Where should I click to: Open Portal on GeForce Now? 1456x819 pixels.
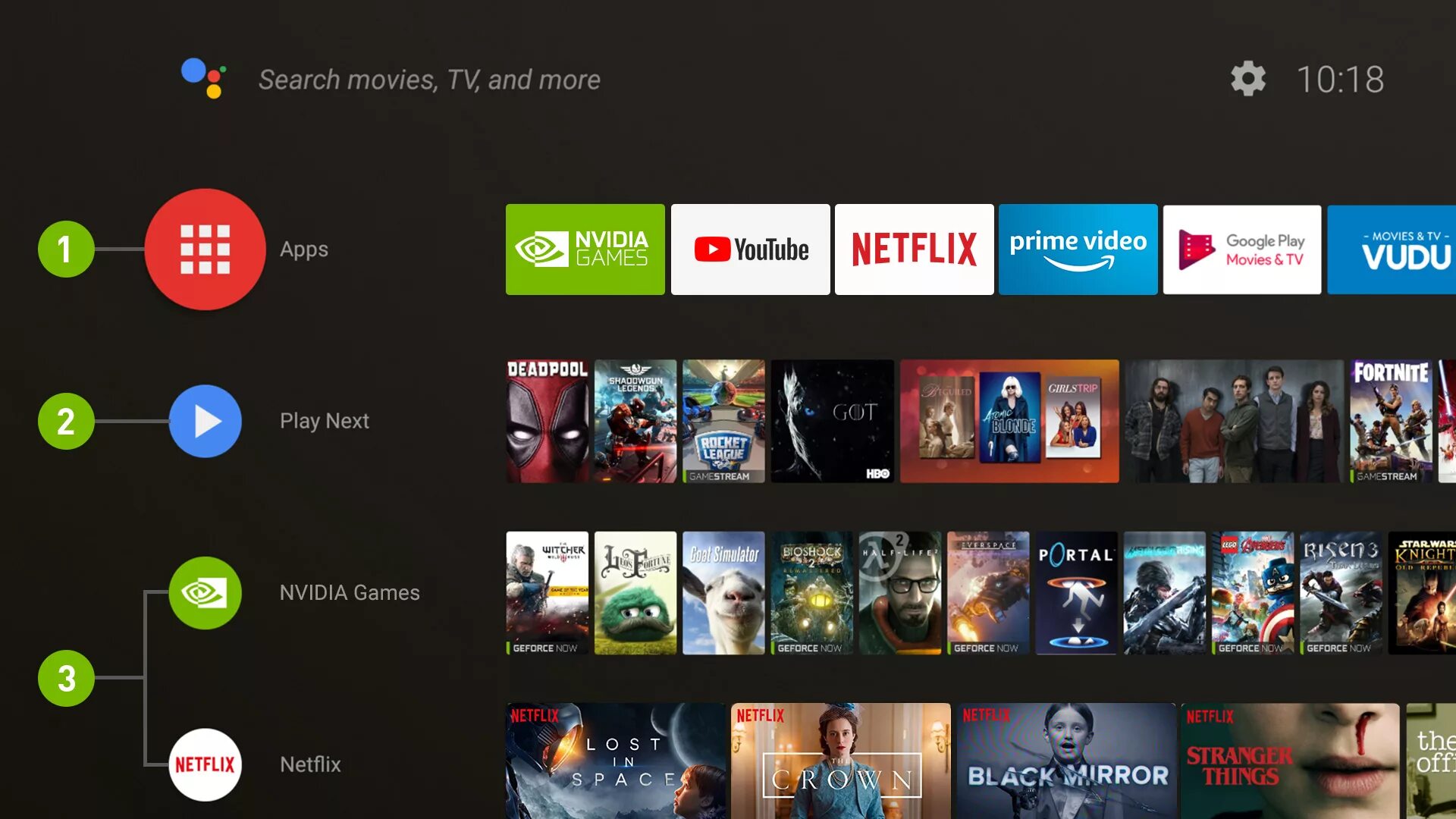click(1075, 592)
